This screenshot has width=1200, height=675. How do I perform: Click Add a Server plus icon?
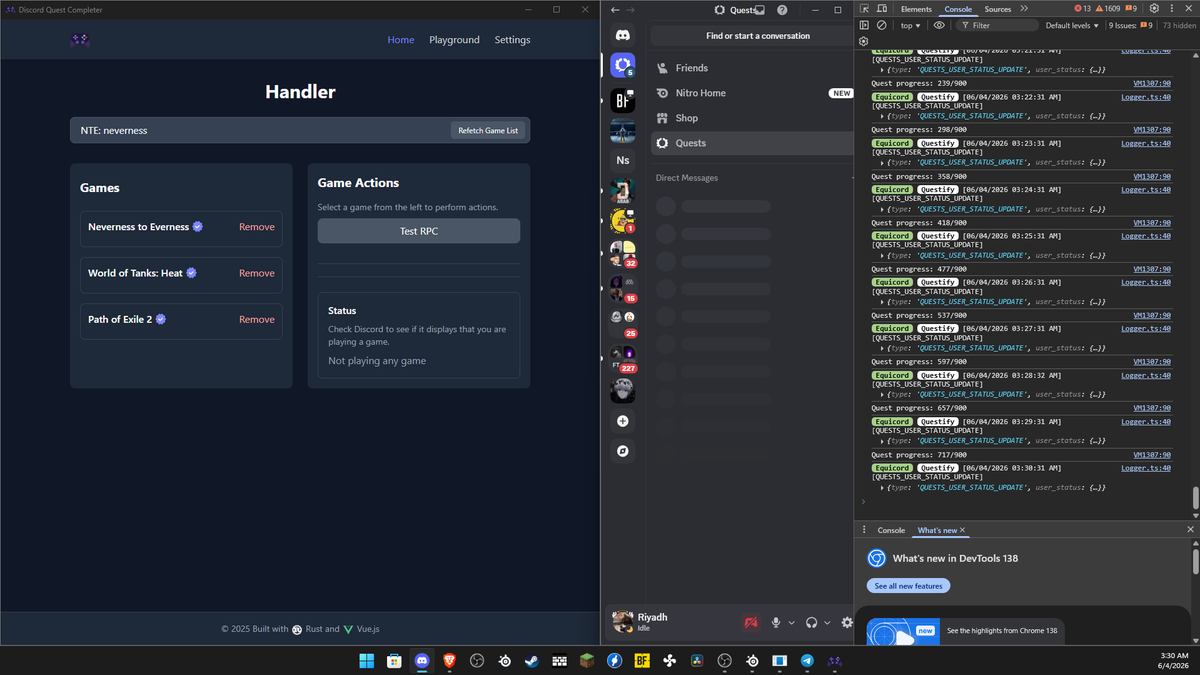[x=622, y=421]
